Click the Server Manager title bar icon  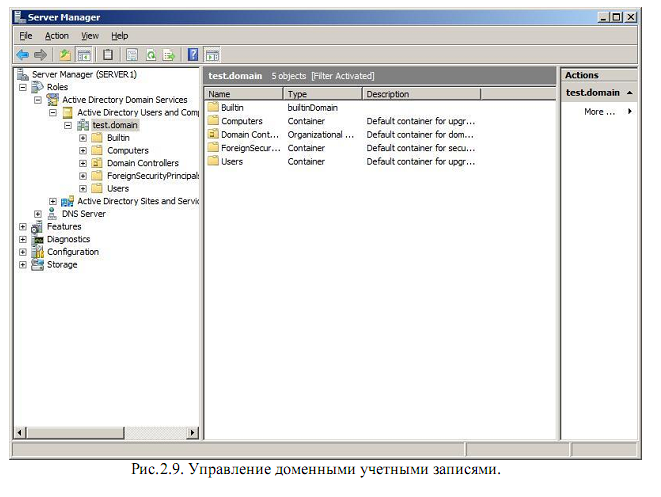tap(19, 17)
